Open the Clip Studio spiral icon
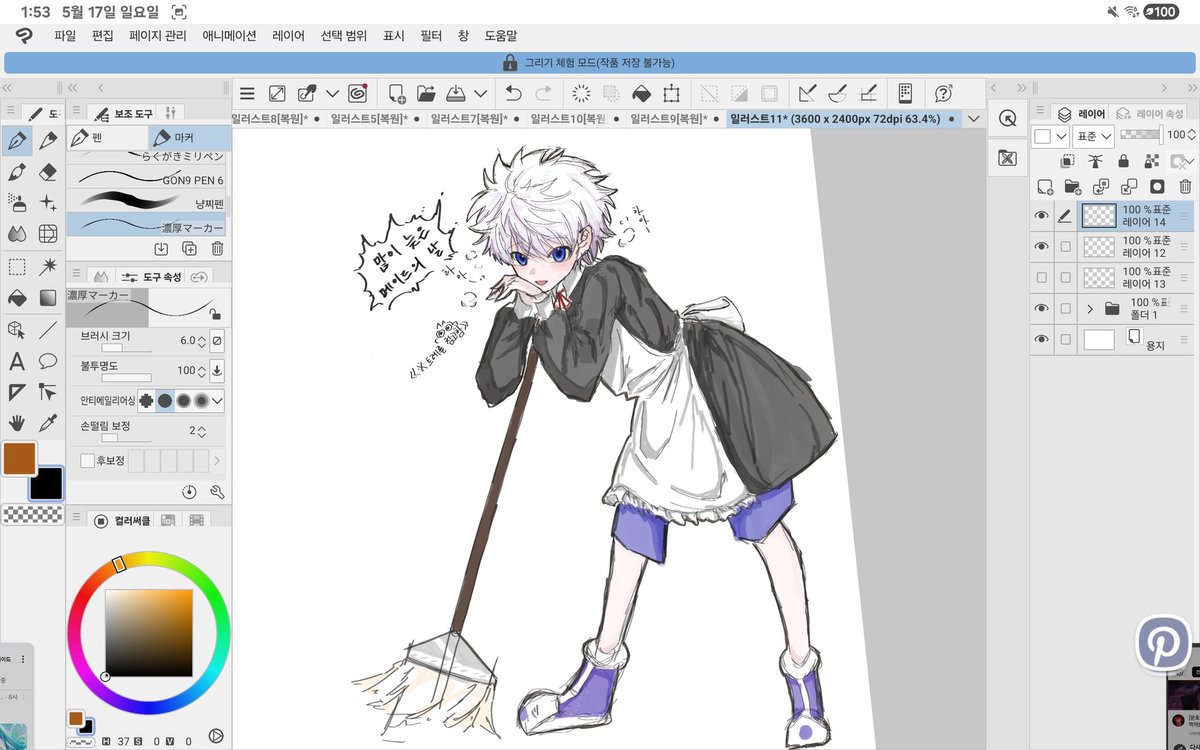 (358, 93)
